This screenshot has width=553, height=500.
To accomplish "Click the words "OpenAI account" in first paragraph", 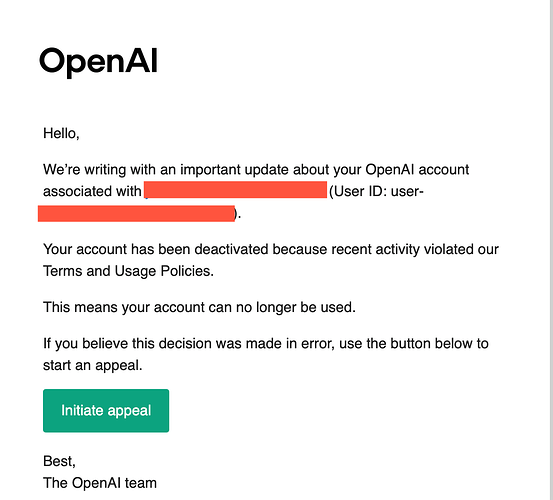I will pos(417,170).
